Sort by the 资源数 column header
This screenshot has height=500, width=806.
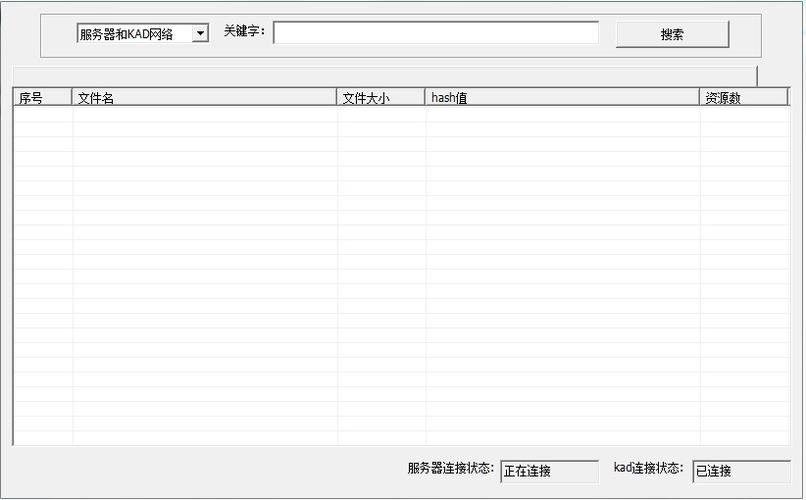(743, 97)
